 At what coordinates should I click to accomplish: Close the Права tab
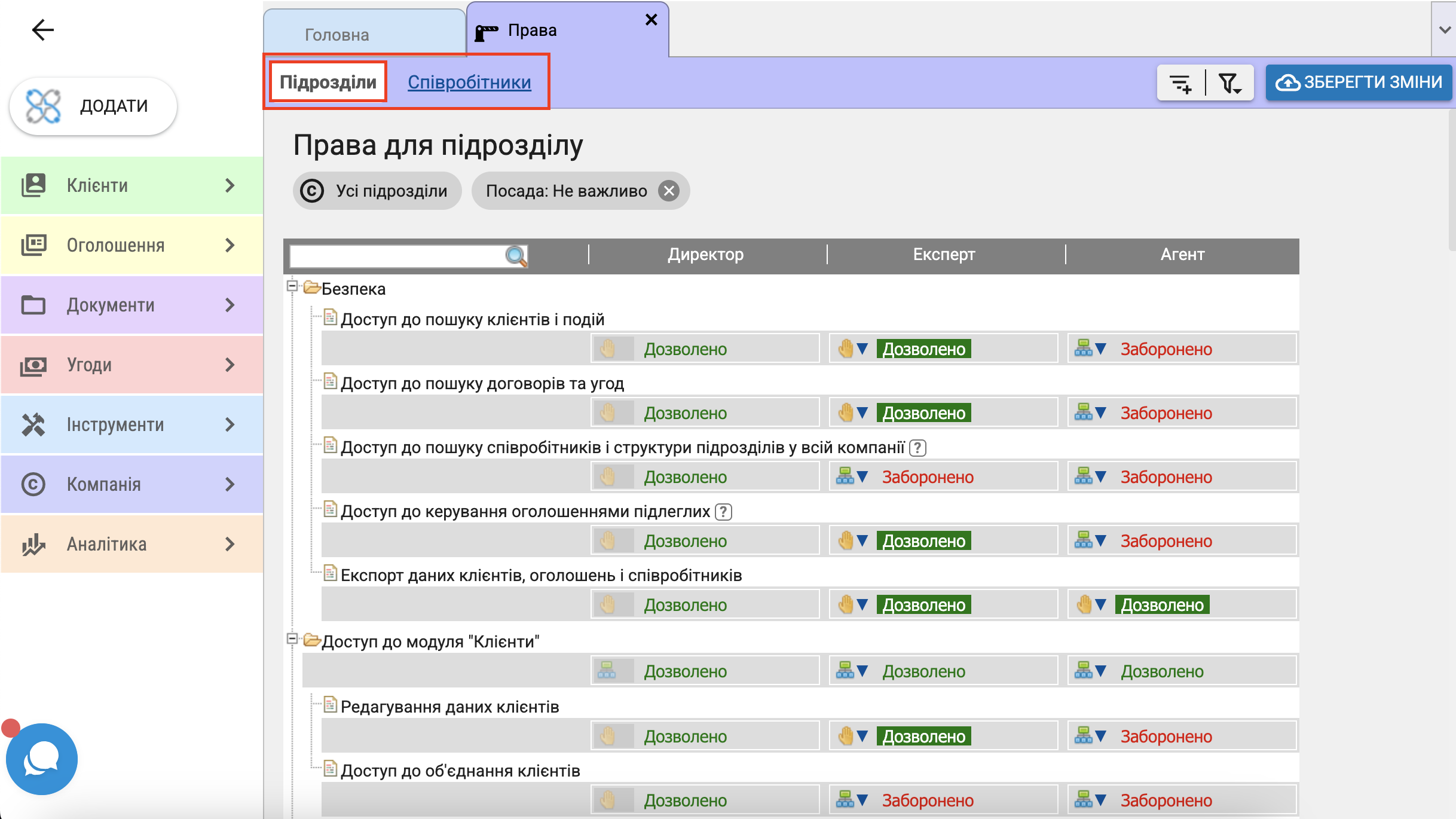click(x=651, y=20)
